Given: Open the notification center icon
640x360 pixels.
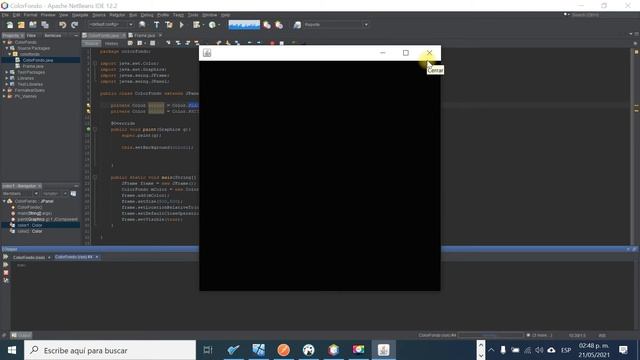Looking at the screenshot, I should tap(623, 350).
